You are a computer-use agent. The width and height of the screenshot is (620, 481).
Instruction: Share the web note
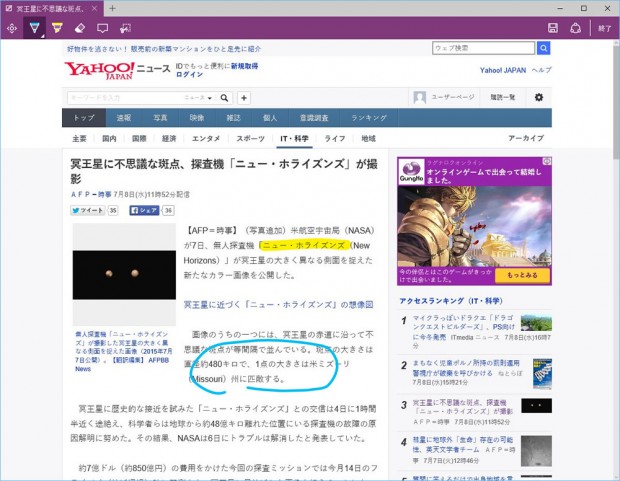[575, 28]
